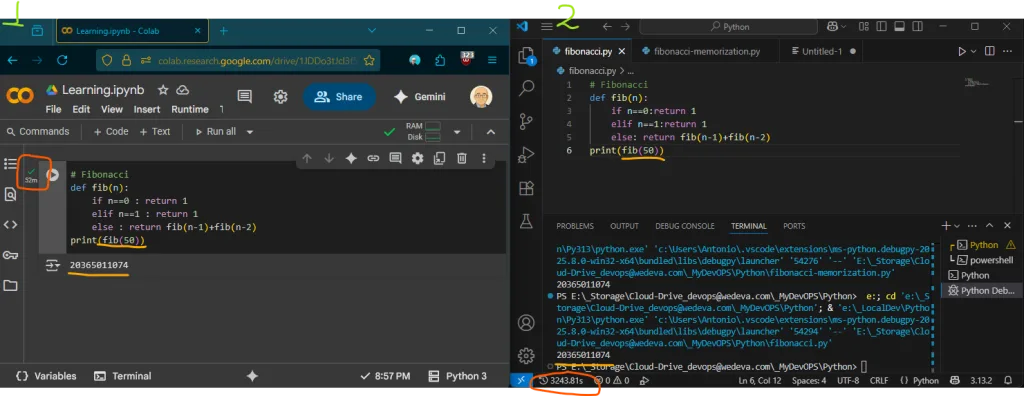Screen dimensions: 1024x396
Task: Open the Insert menu in Colab
Action: (147, 109)
